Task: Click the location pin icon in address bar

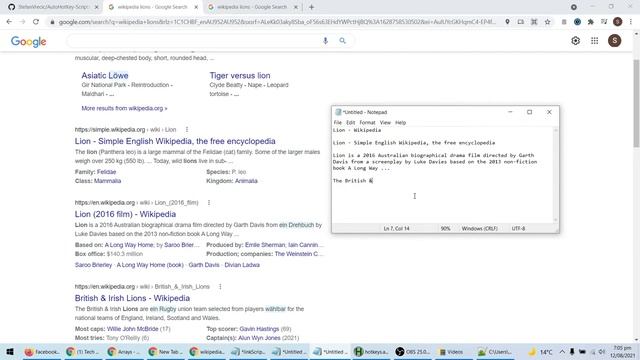Action: click(x=507, y=22)
